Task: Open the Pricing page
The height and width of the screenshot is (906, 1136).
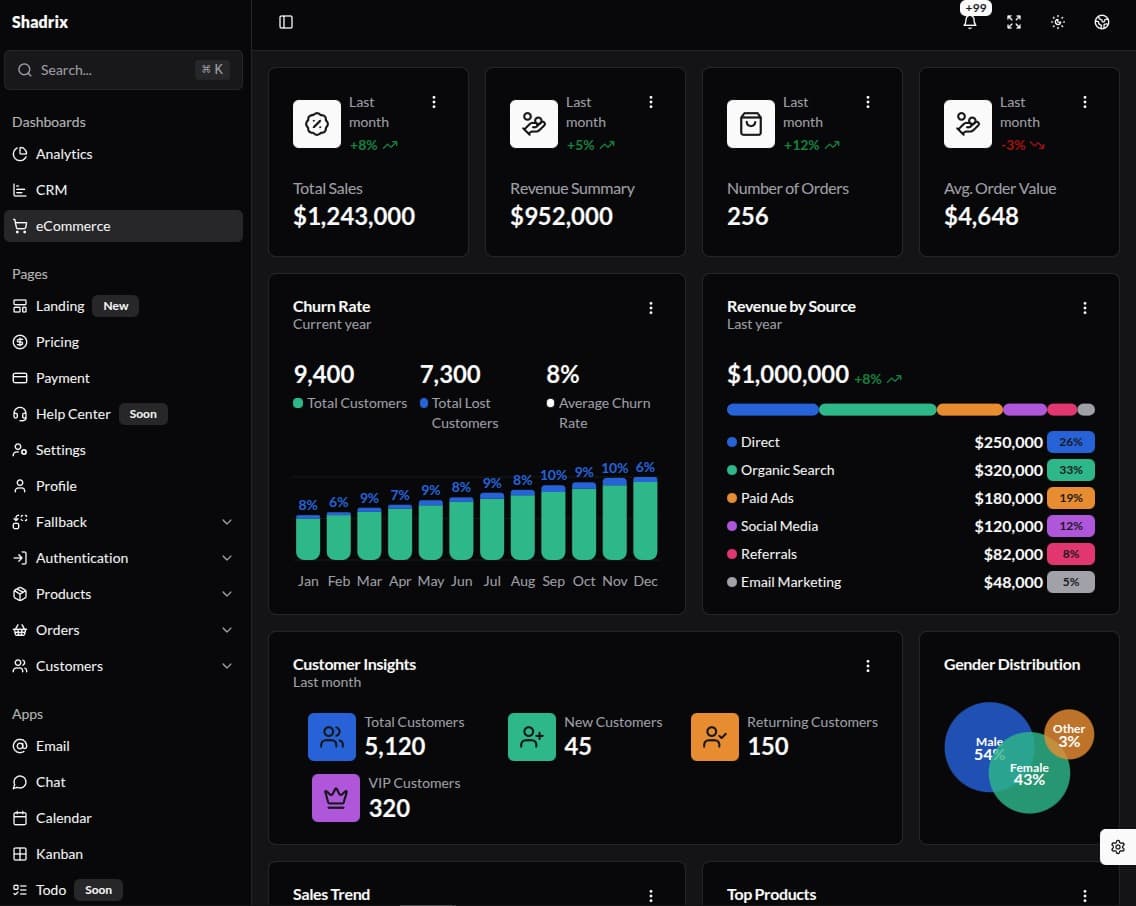Action: (x=123, y=342)
